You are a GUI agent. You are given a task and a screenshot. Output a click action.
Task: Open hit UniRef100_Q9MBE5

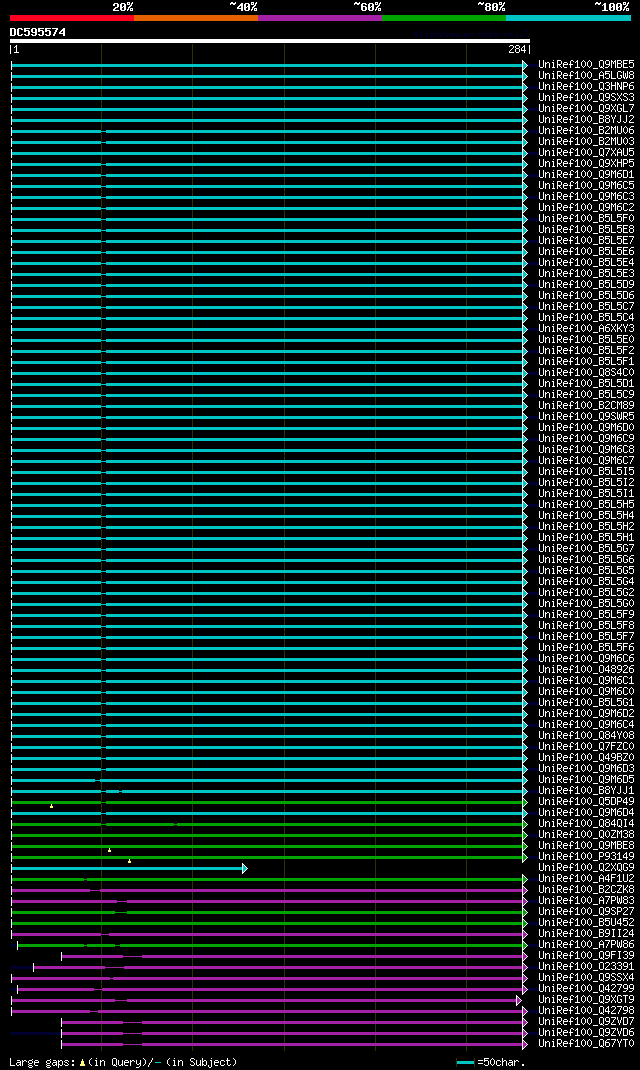[x=586, y=65]
